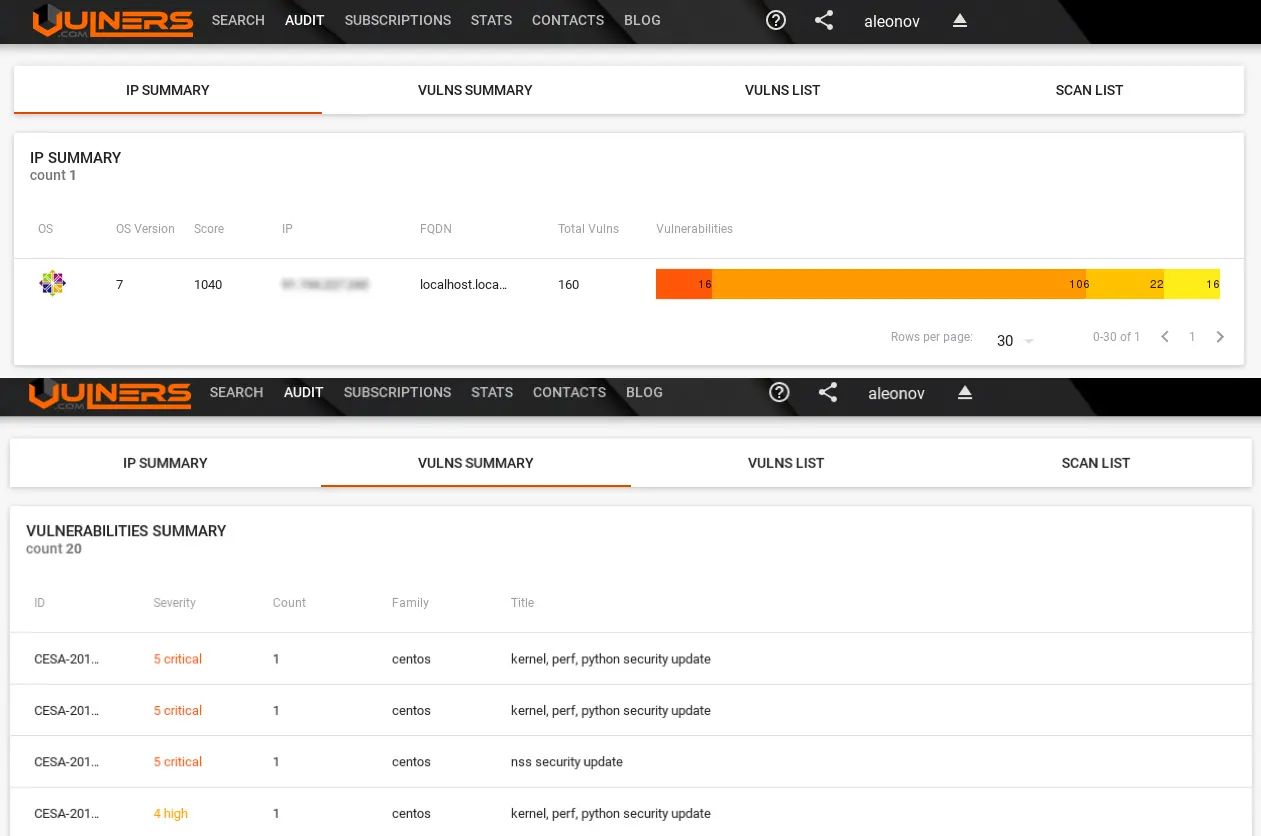Select the 5 critical severity label
The image size is (1261, 836).
pos(177,659)
